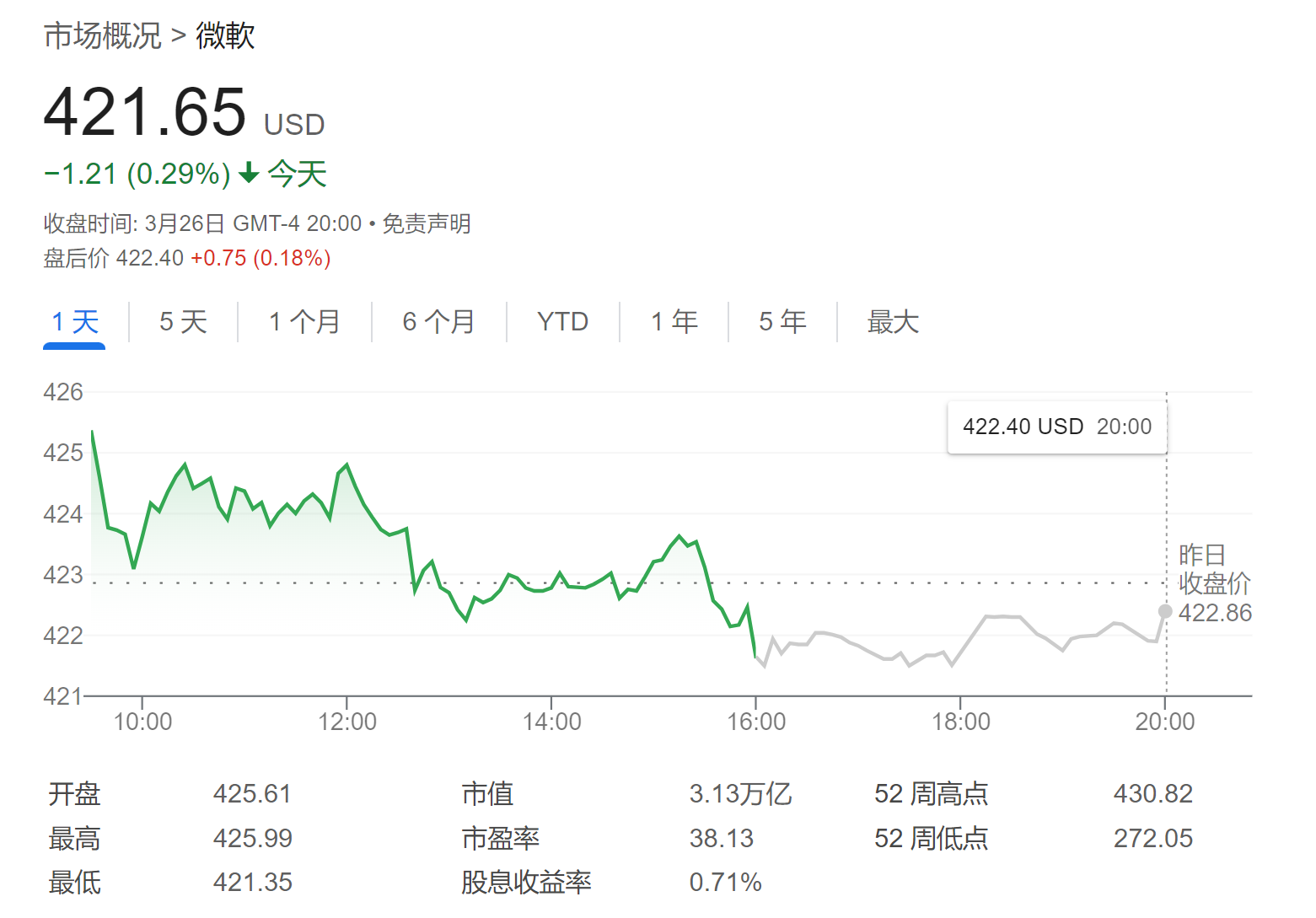Open the 免责声明 disclaimer link
This screenshot has width=1316, height=918.
(x=427, y=223)
